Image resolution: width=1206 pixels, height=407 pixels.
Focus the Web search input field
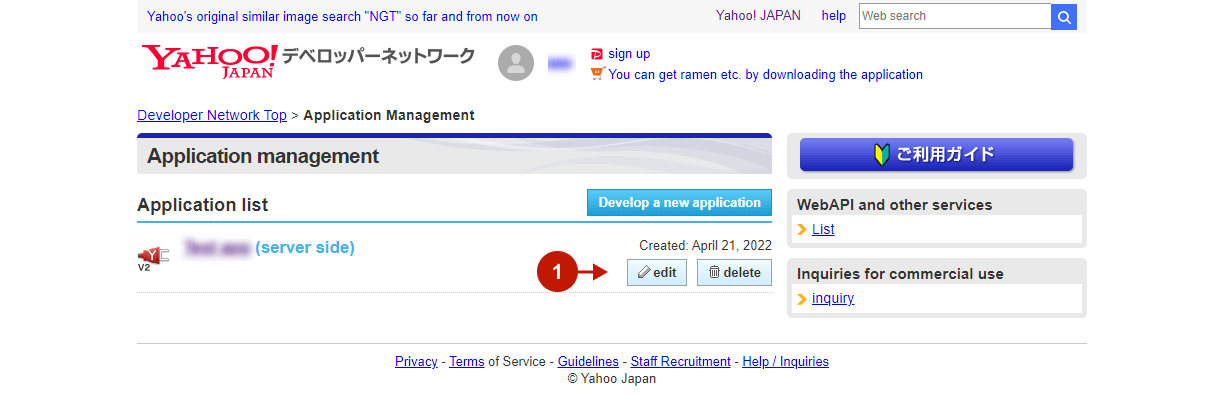[955, 16]
